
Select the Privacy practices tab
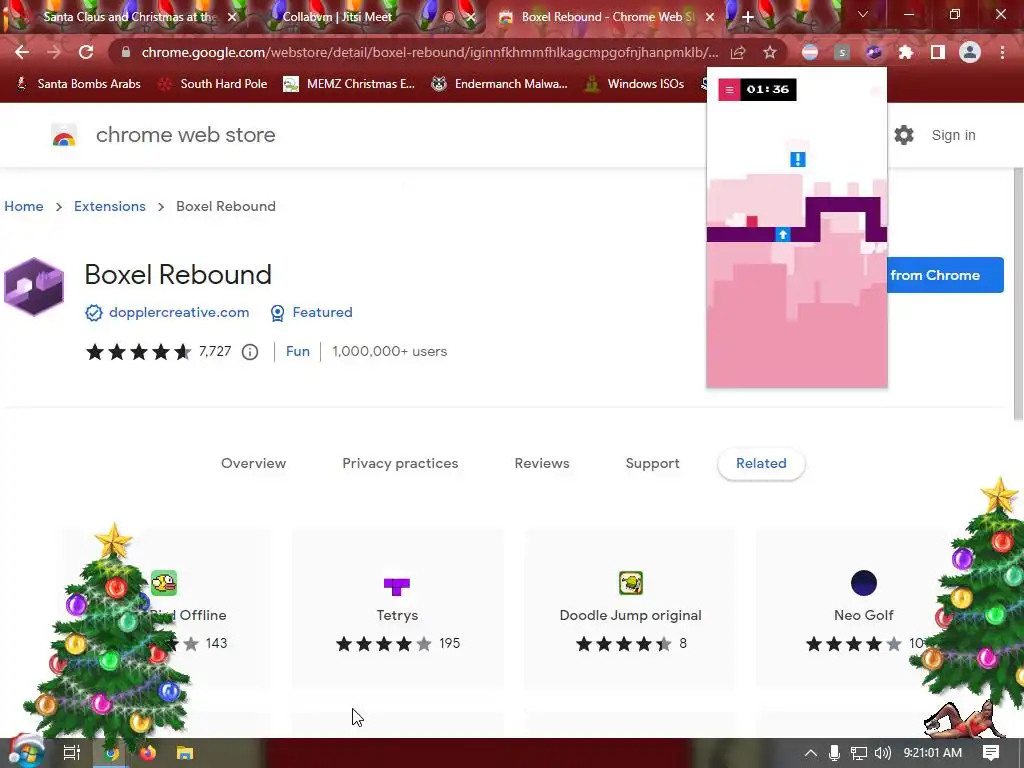coord(400,464)
